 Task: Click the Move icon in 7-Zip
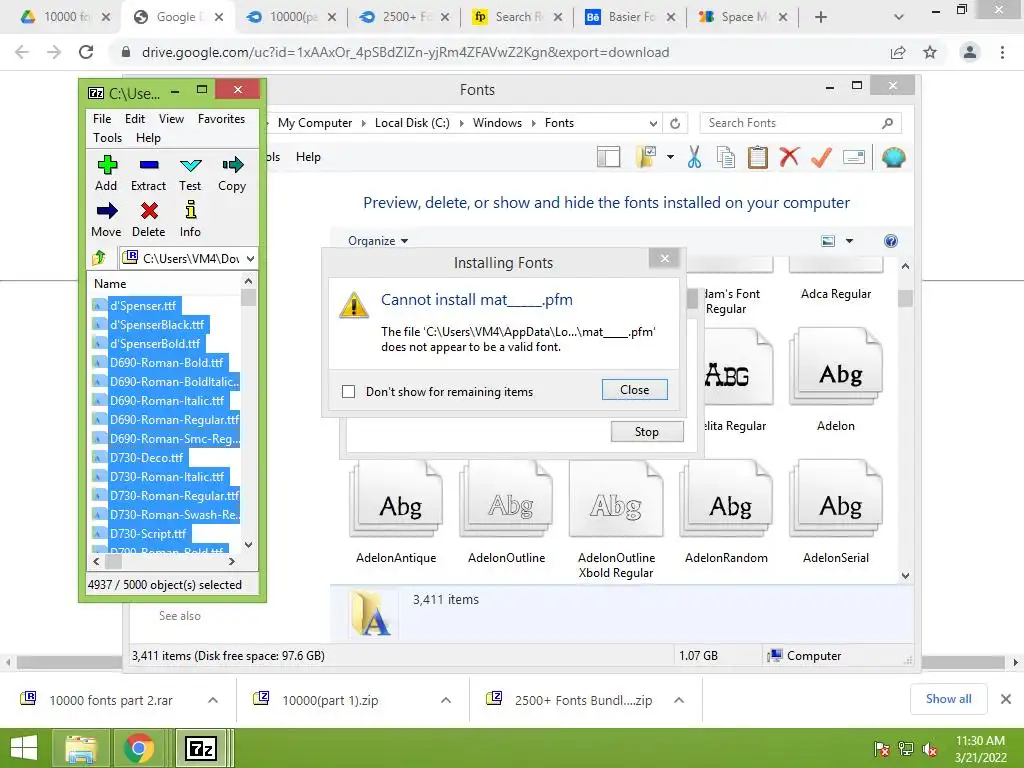107,210
